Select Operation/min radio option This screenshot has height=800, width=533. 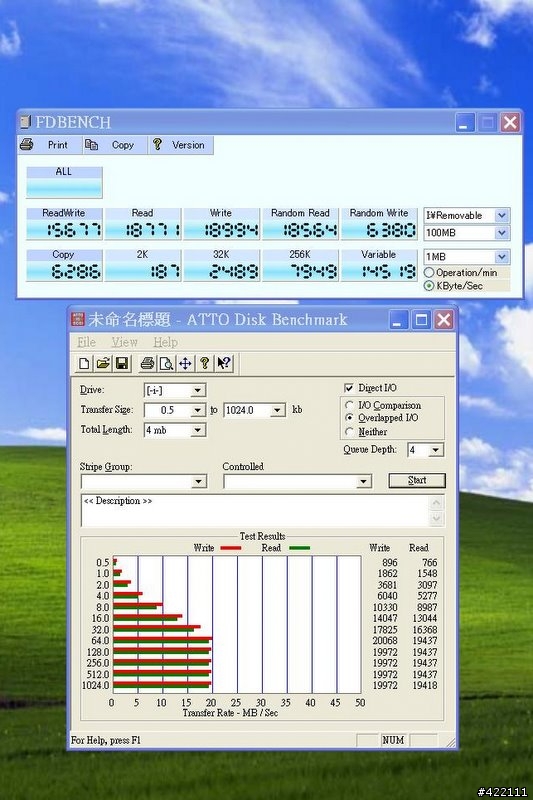429,272
